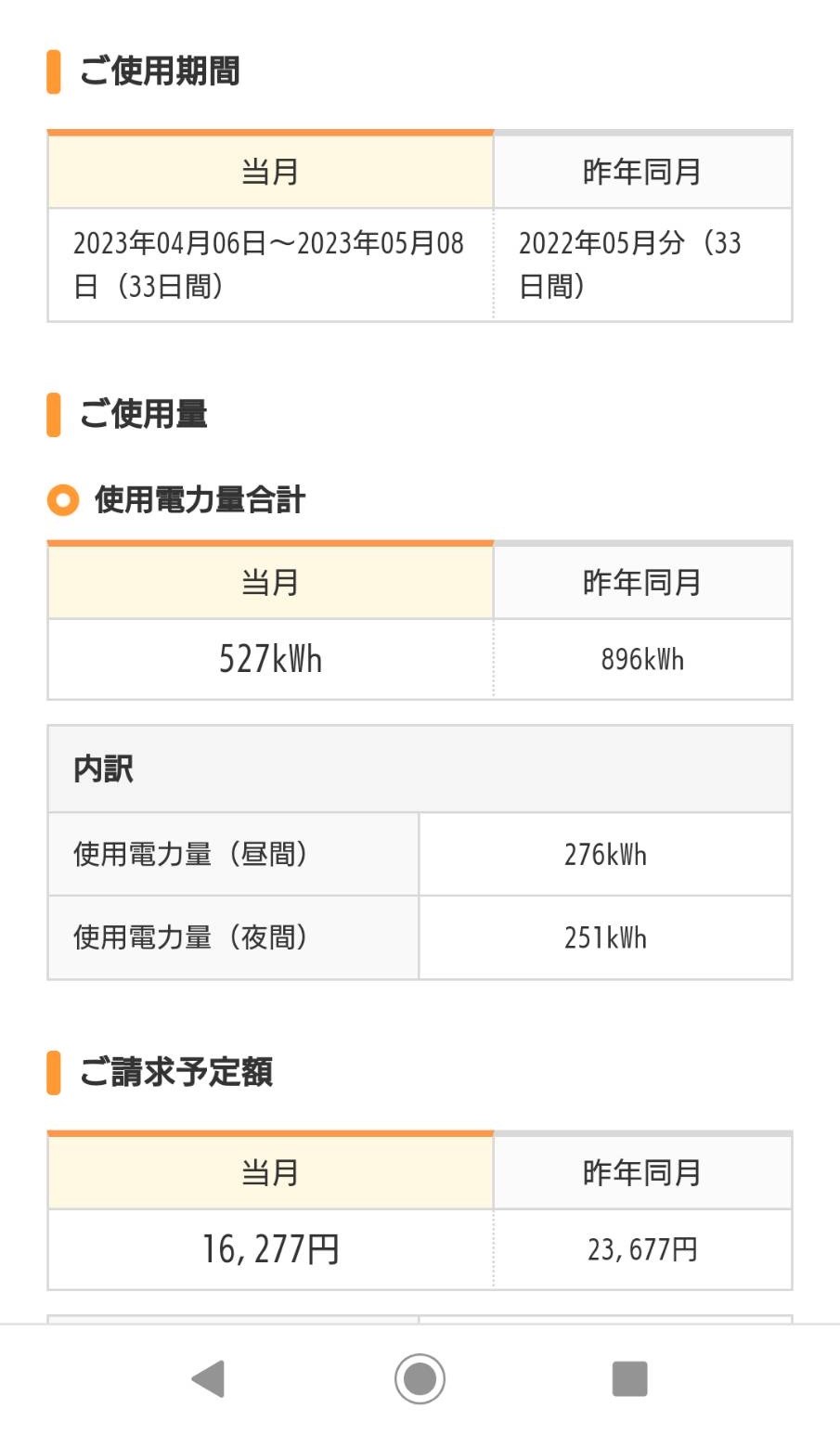Image resolution: width=840 pixels, height=1434 pixels.
Task: Click the 2023年04月06日 usage period cell
Action: click(x=270, y=265)
